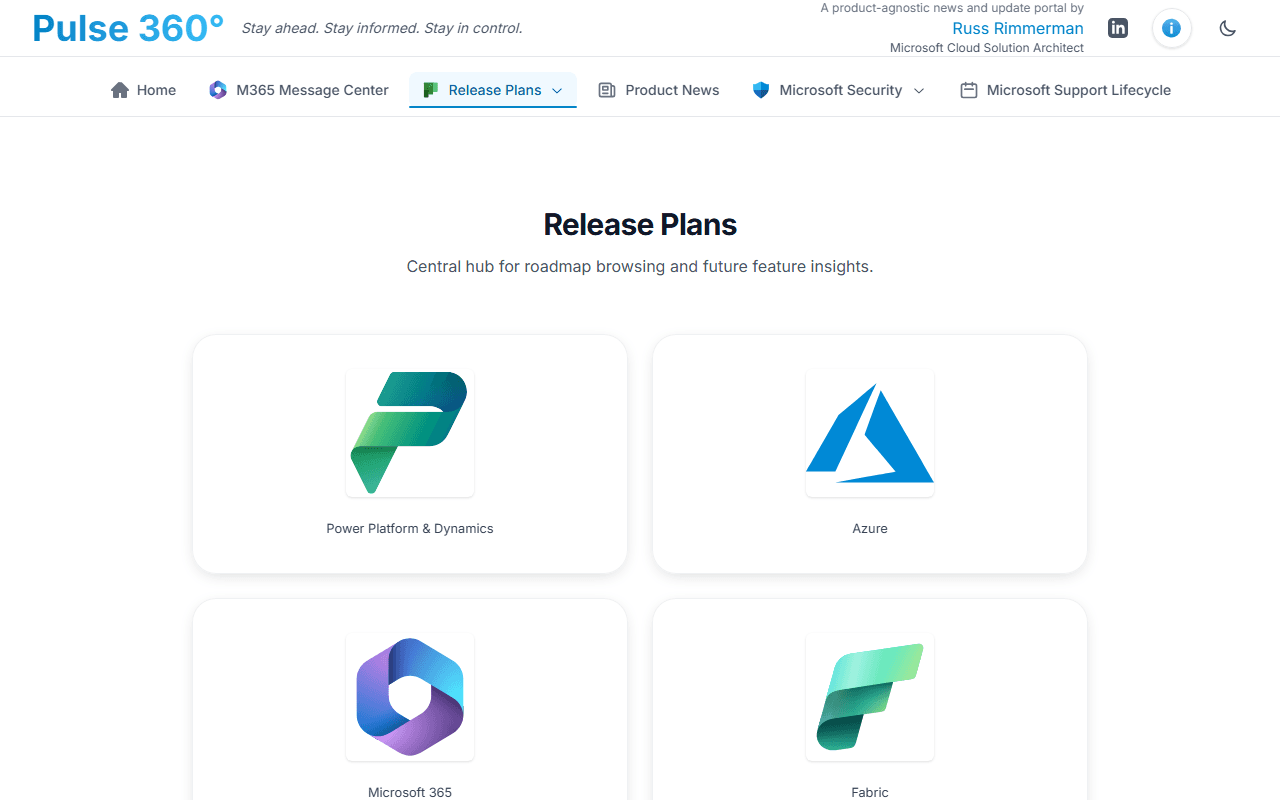1280x800 pixels.
Task: Open Microsoft Support Lifecycle tab
Action: coord(1065,90)
